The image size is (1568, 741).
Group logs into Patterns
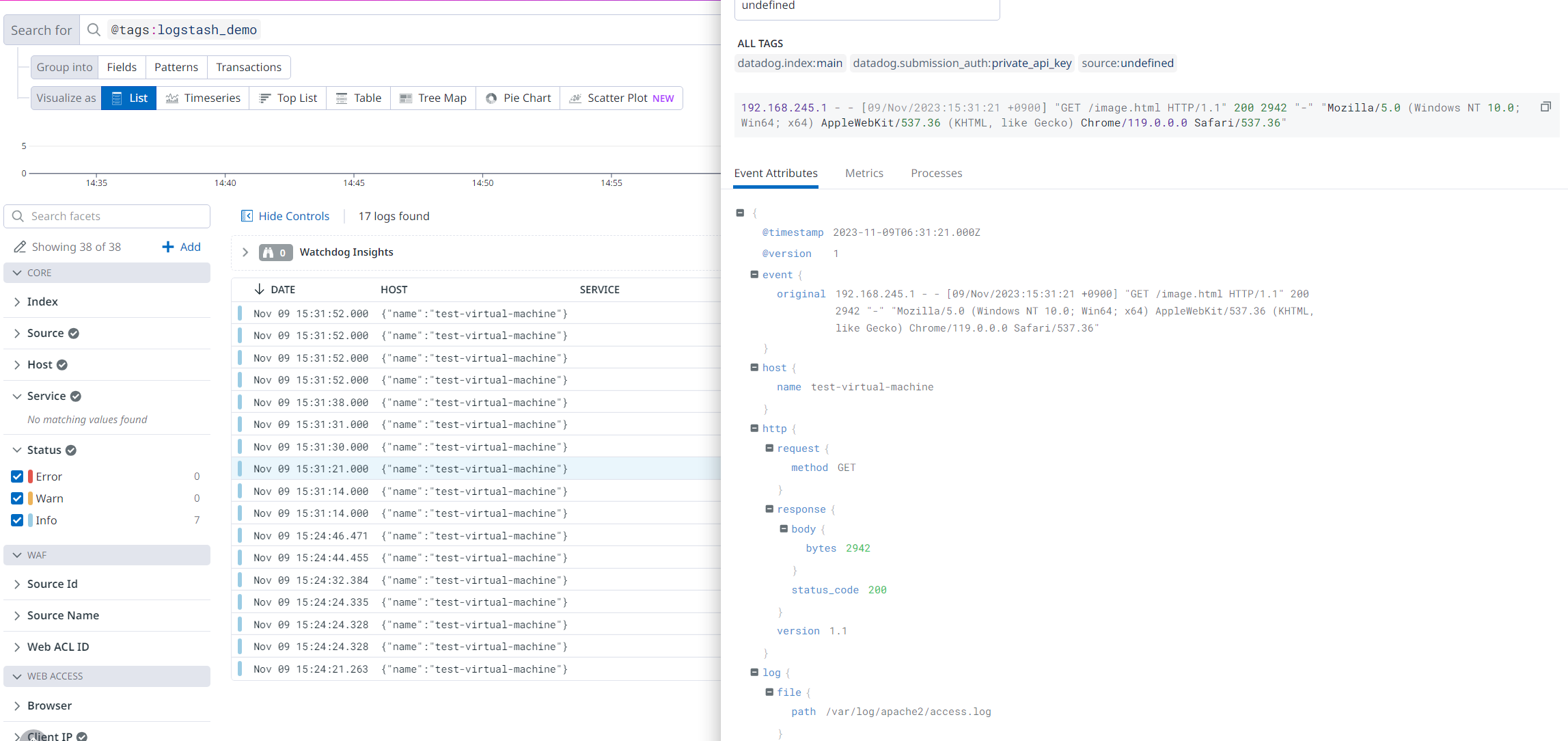pyautogui.click(x=176, y=67)
